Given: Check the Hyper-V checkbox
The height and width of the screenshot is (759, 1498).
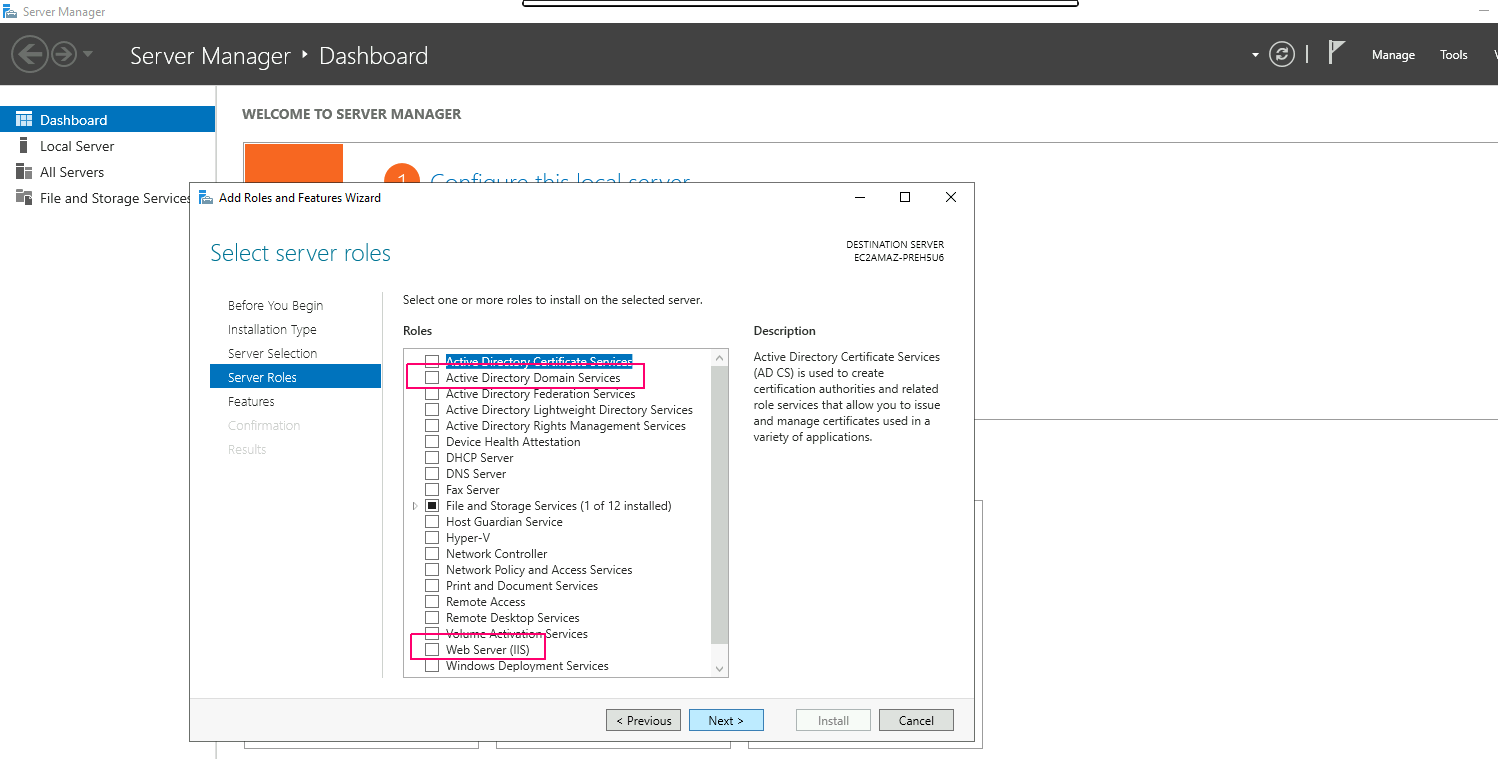Looking at the screenshot, I should [x=432, y=538].
